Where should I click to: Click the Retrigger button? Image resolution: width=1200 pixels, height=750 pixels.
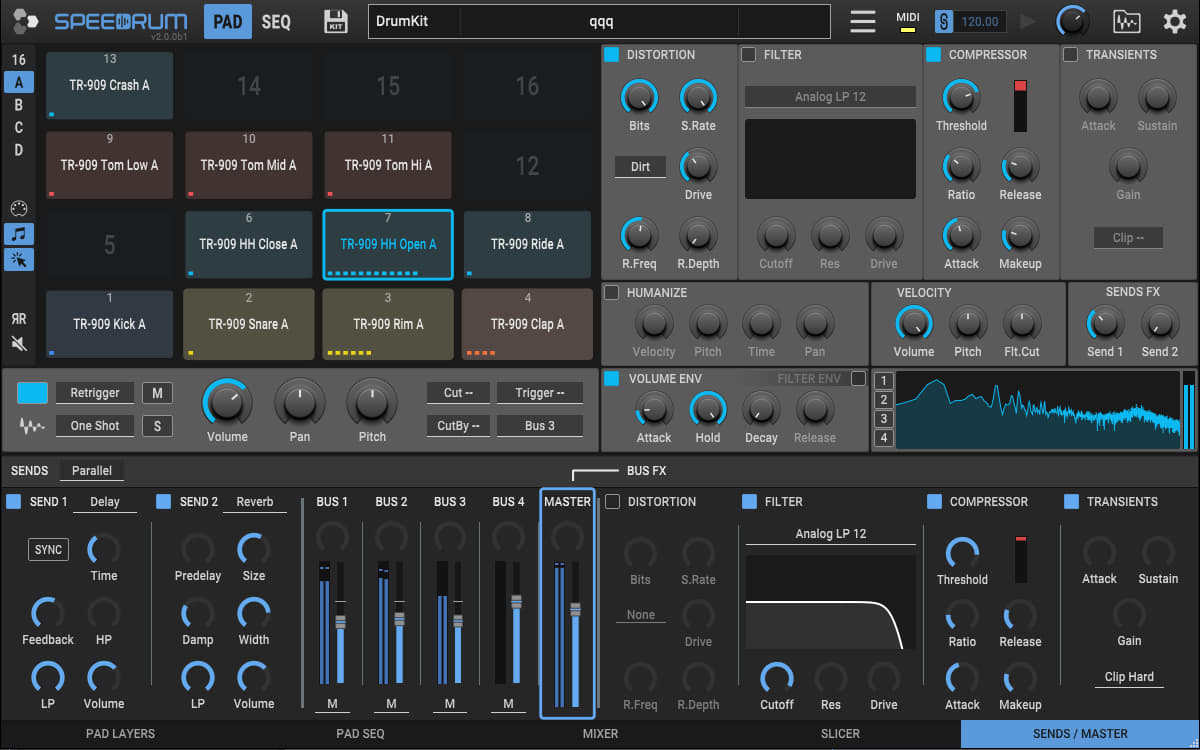point(95,393)
